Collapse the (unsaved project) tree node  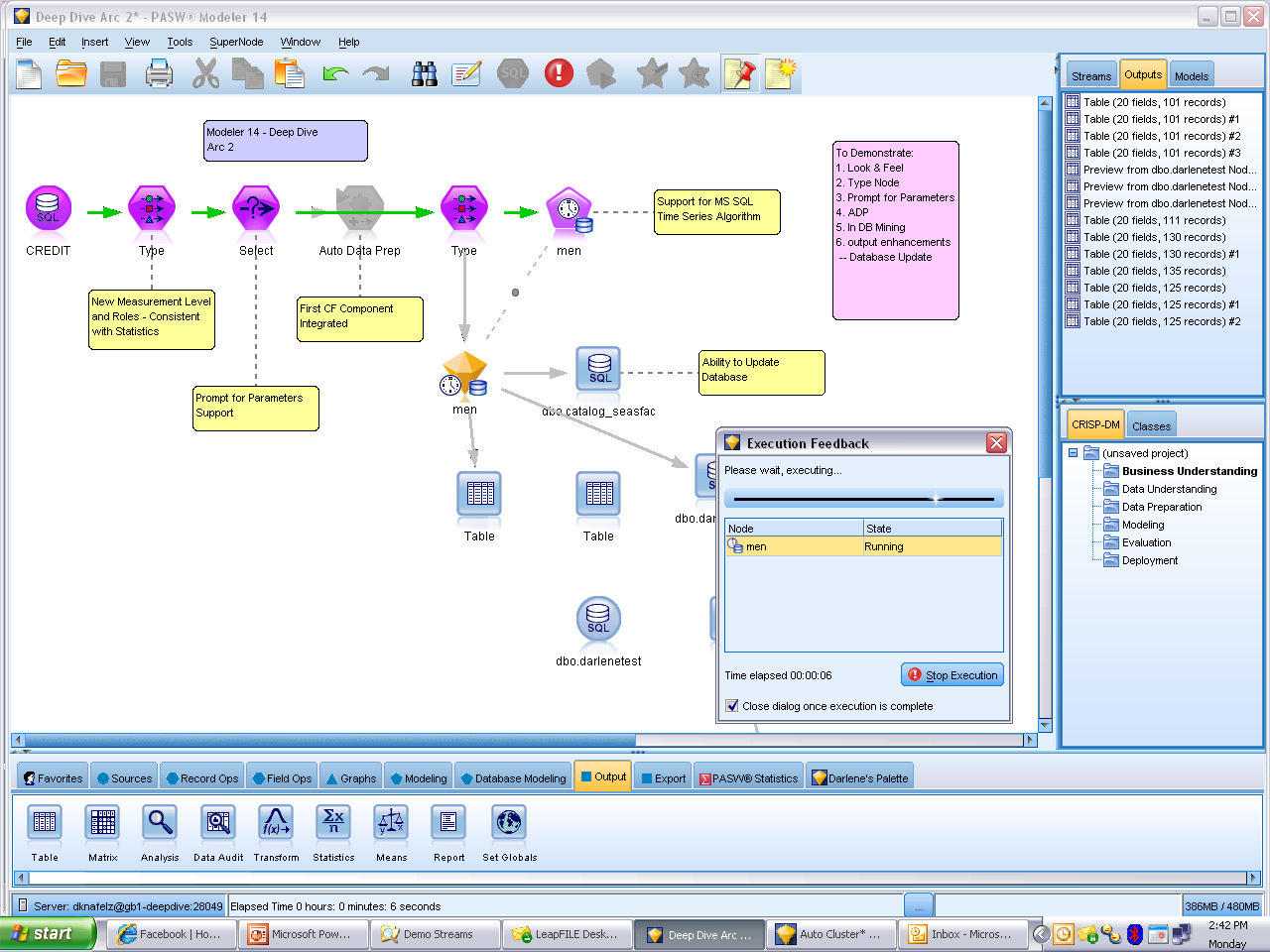click(1073, 453)
